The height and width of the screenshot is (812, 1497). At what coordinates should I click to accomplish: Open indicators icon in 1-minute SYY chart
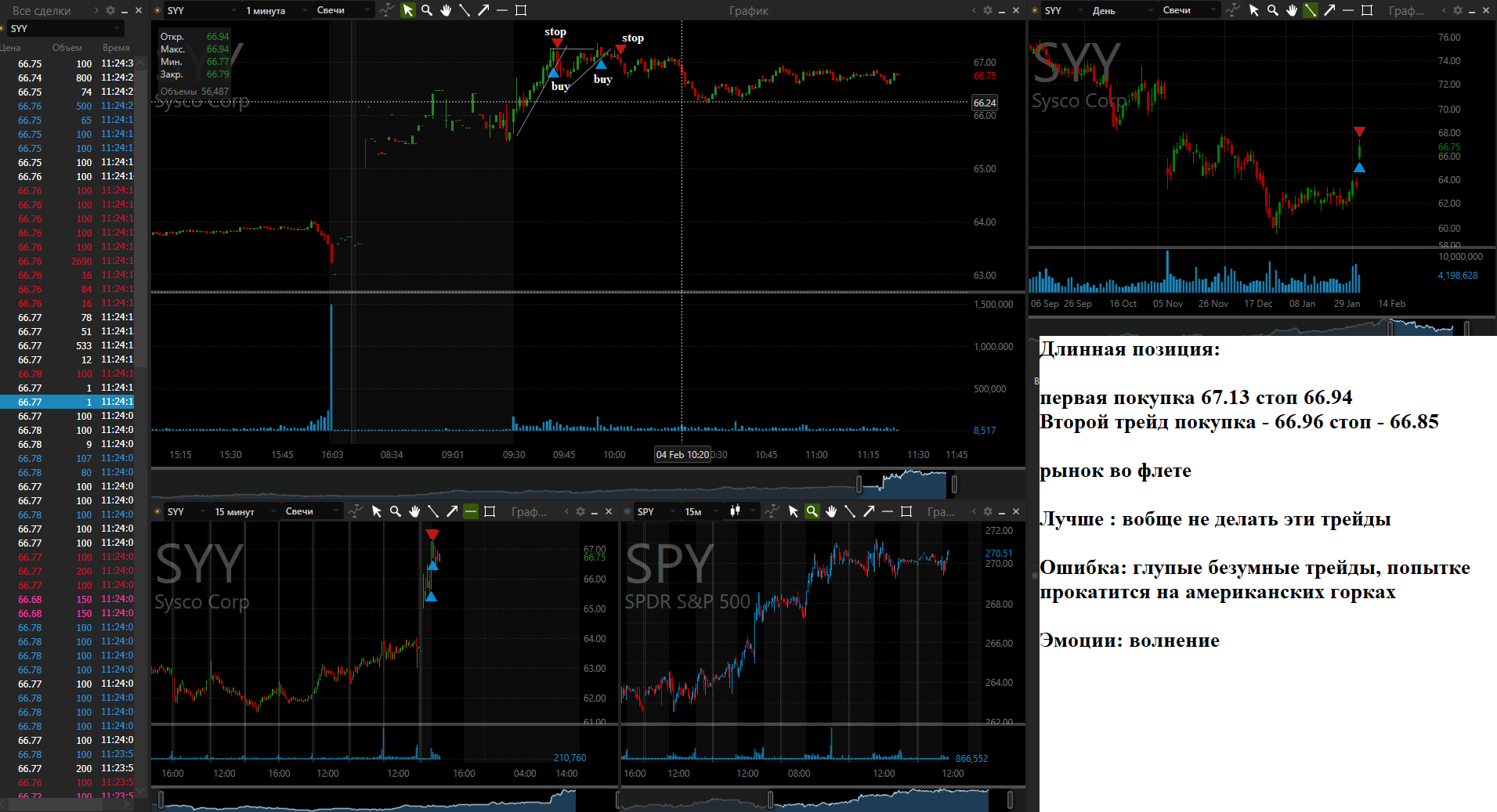tap(387, 10)
